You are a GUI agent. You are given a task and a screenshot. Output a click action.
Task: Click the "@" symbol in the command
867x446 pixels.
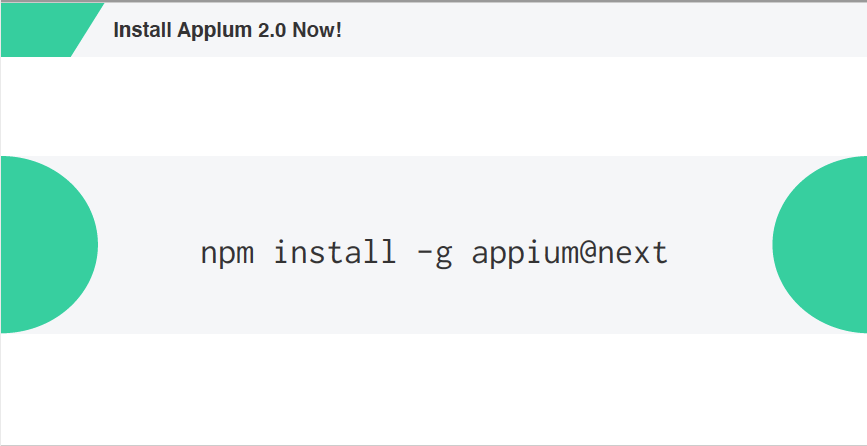pyautogui.click(x=583, y=252)
